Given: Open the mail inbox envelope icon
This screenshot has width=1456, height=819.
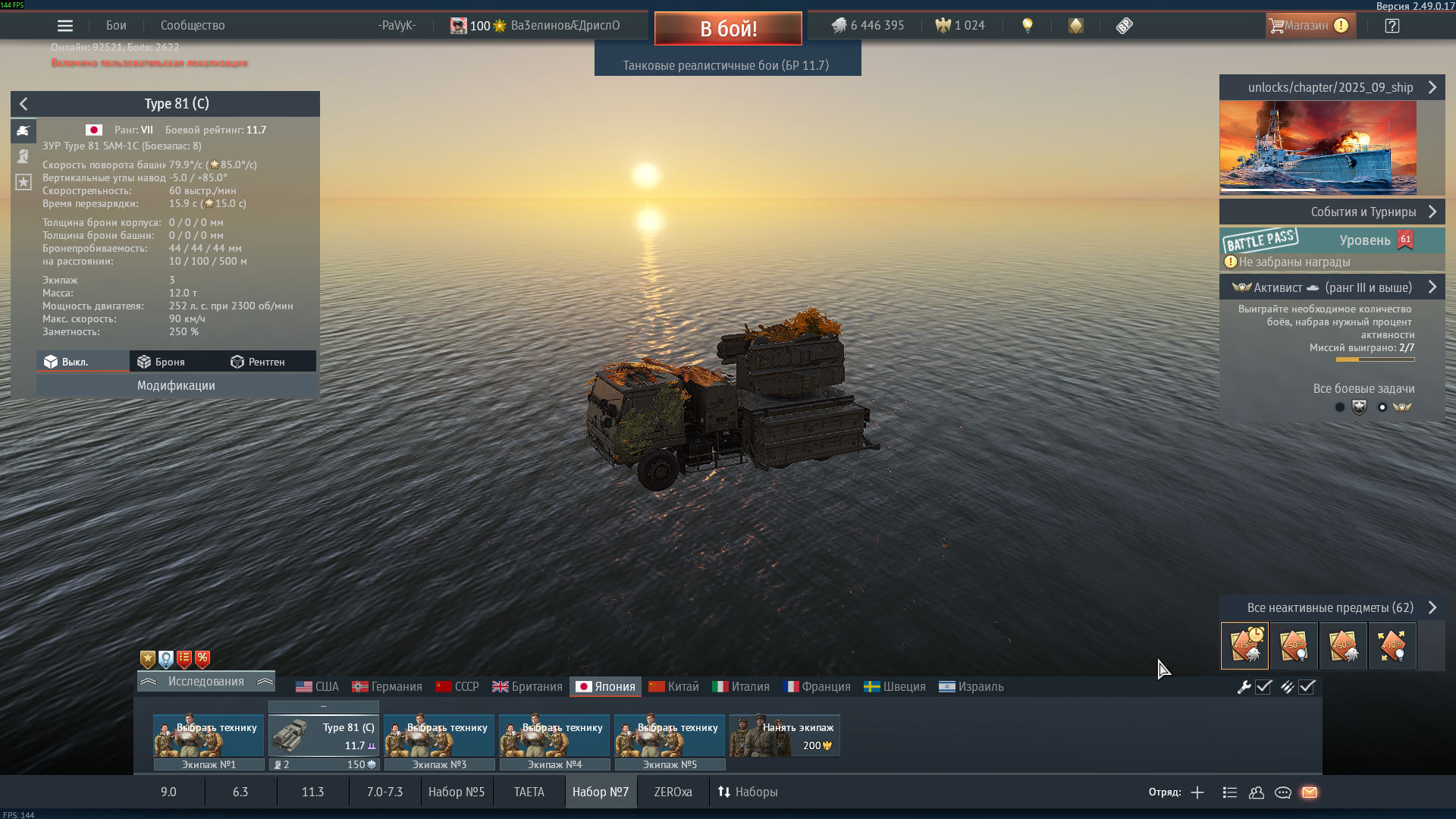Looking at the screenshot, I should 1310,792.
